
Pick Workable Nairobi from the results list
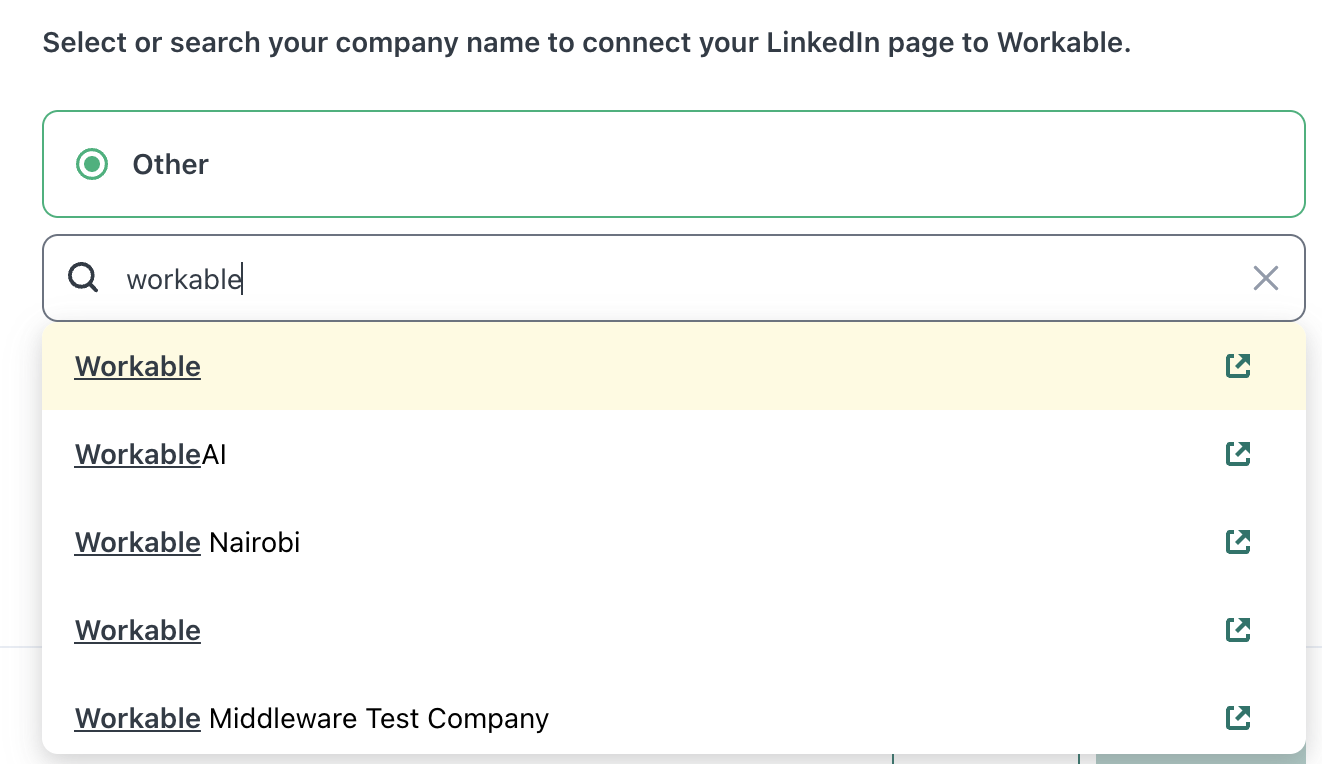pyautogui.click(x=600, y=542)
